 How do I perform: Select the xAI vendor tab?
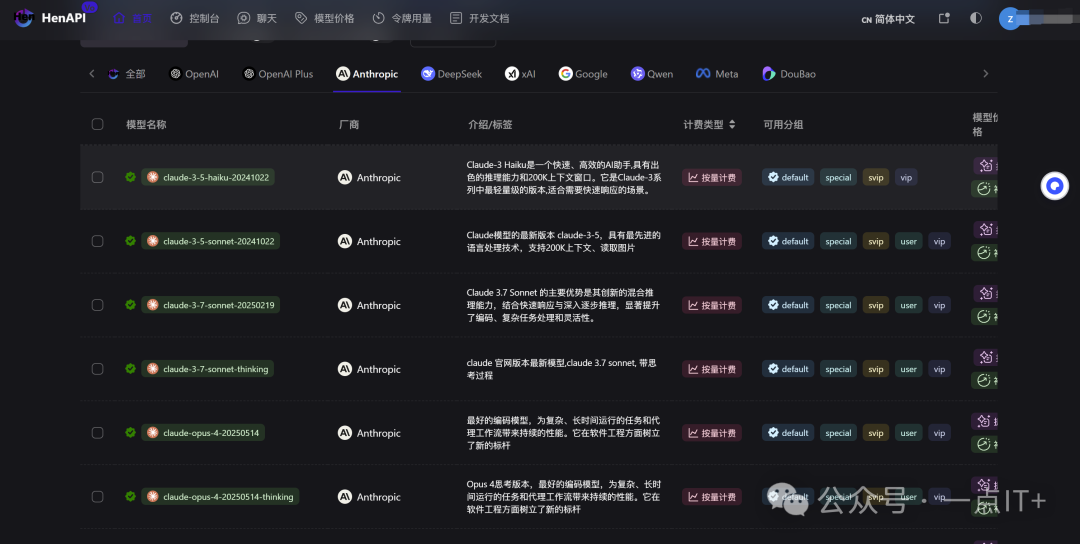pyautogui.click(x=520, y=74)
